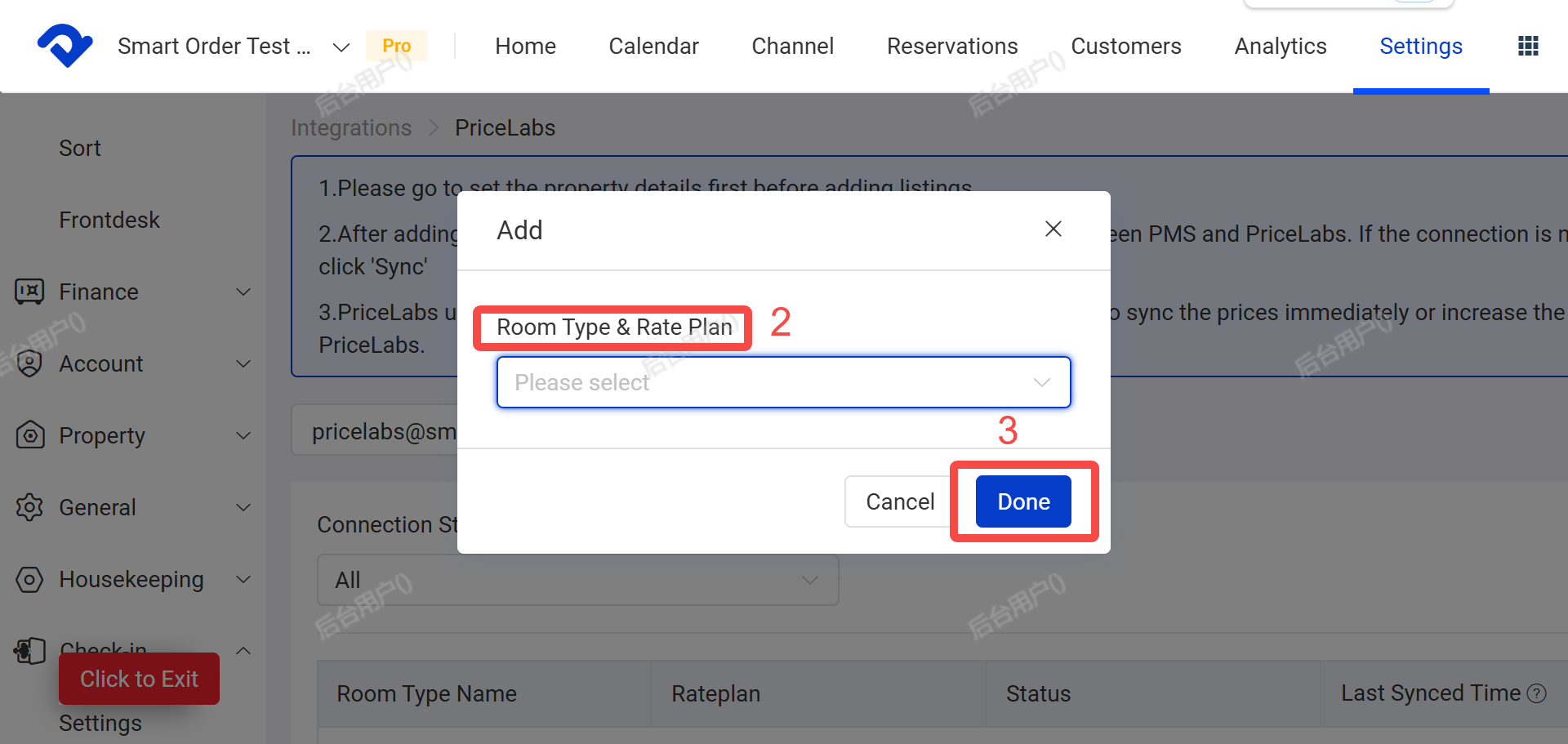
Task: Click the Last Synced Time help icon
Action: coord(1537,693)
